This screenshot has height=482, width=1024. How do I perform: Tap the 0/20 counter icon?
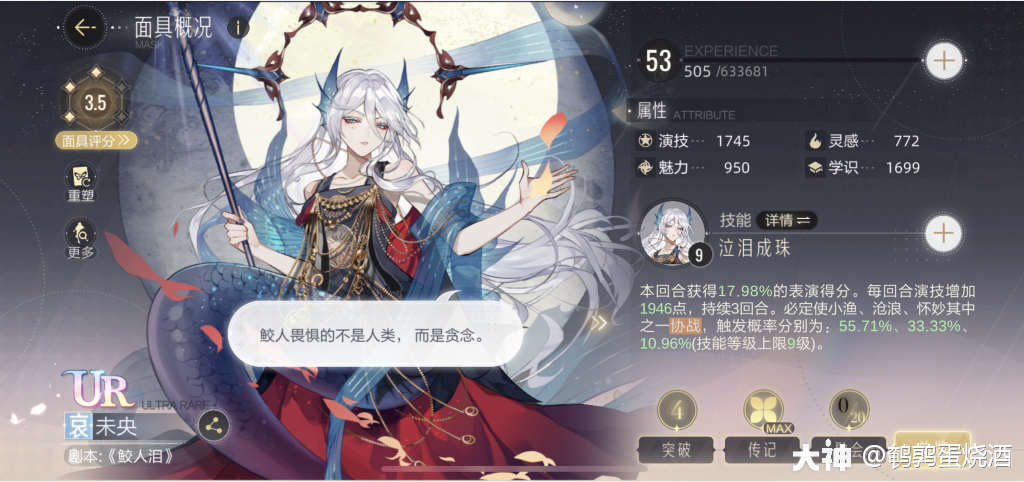tap(848, 410)
